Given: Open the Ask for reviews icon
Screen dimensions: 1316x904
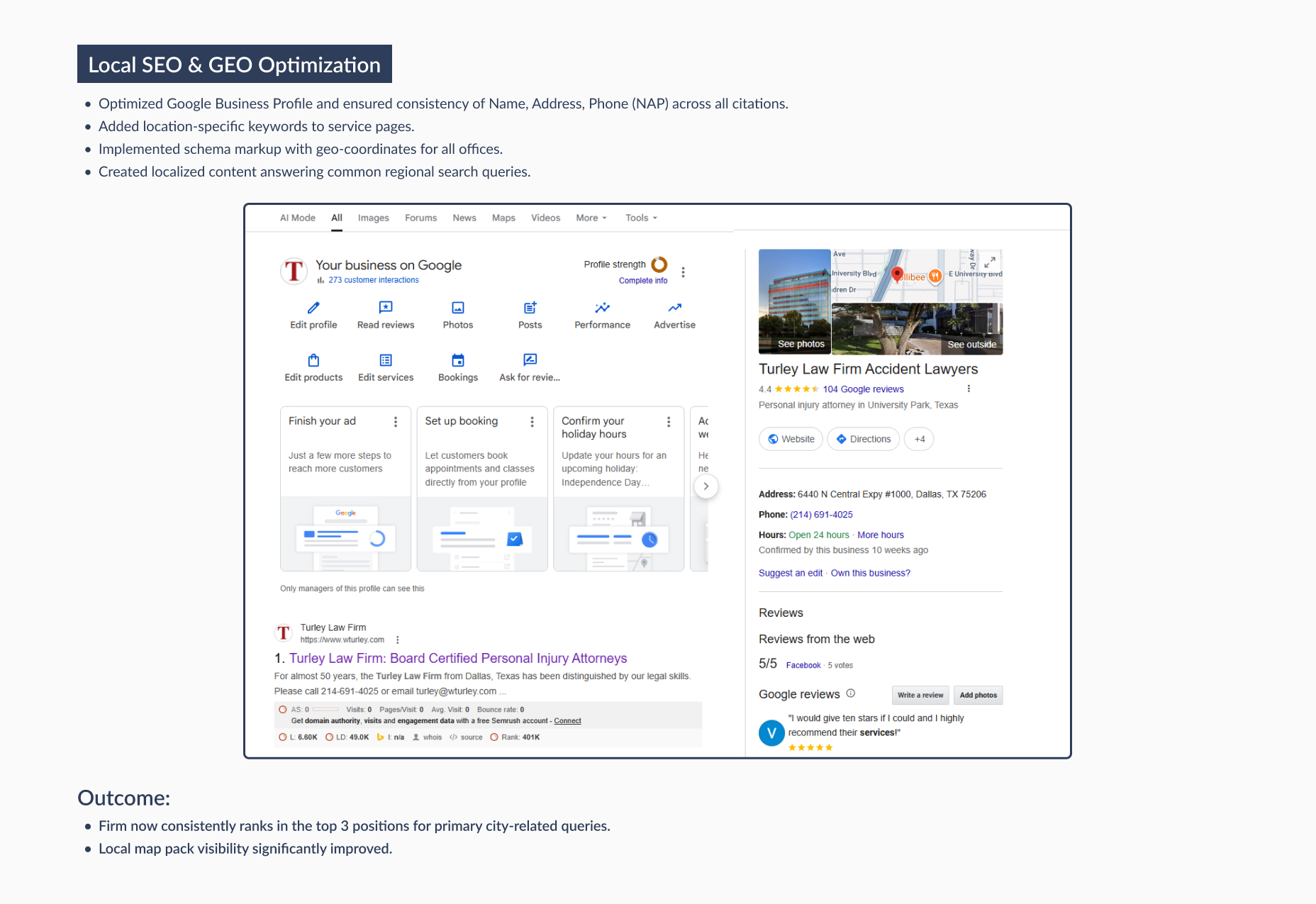Looking at the screenshot, I should 530,360.
